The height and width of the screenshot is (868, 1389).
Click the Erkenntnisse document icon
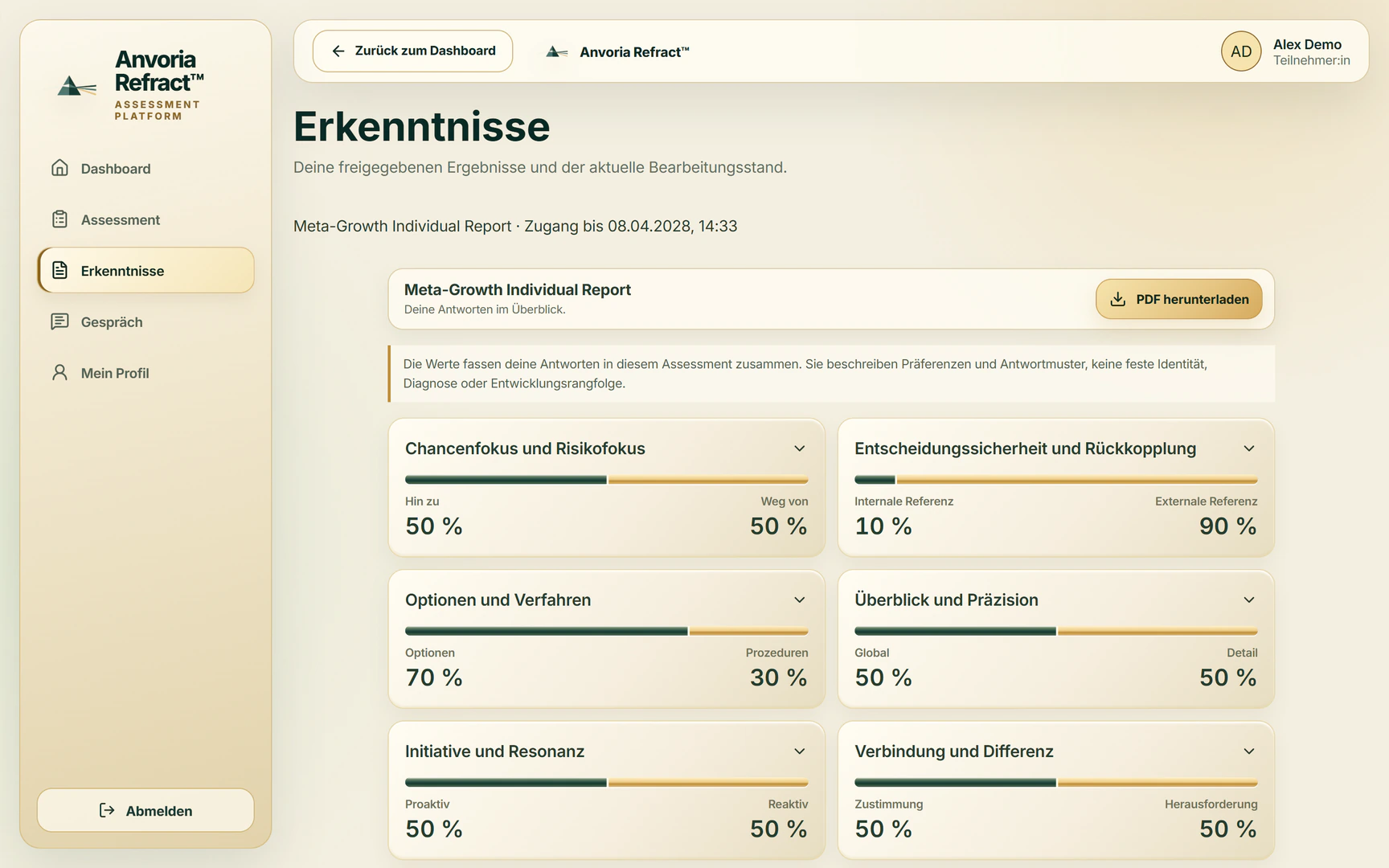point(59,270)
